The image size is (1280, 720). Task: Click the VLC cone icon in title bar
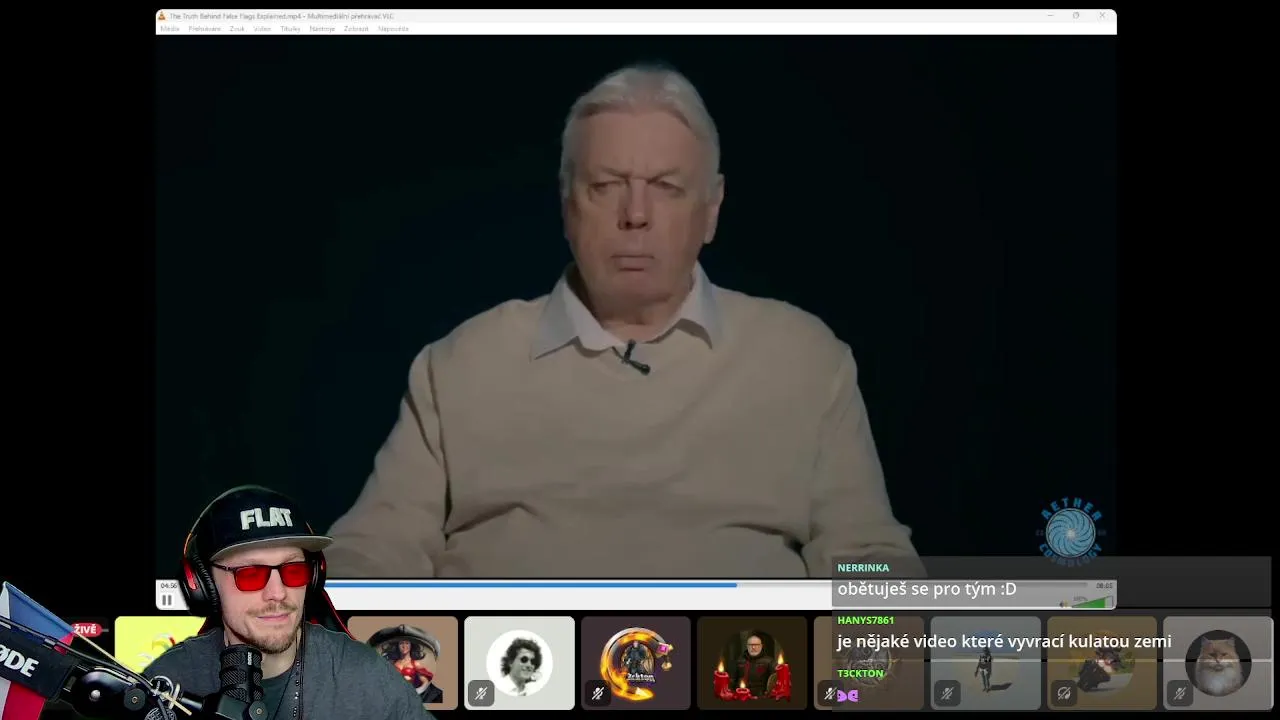[162, 16]
